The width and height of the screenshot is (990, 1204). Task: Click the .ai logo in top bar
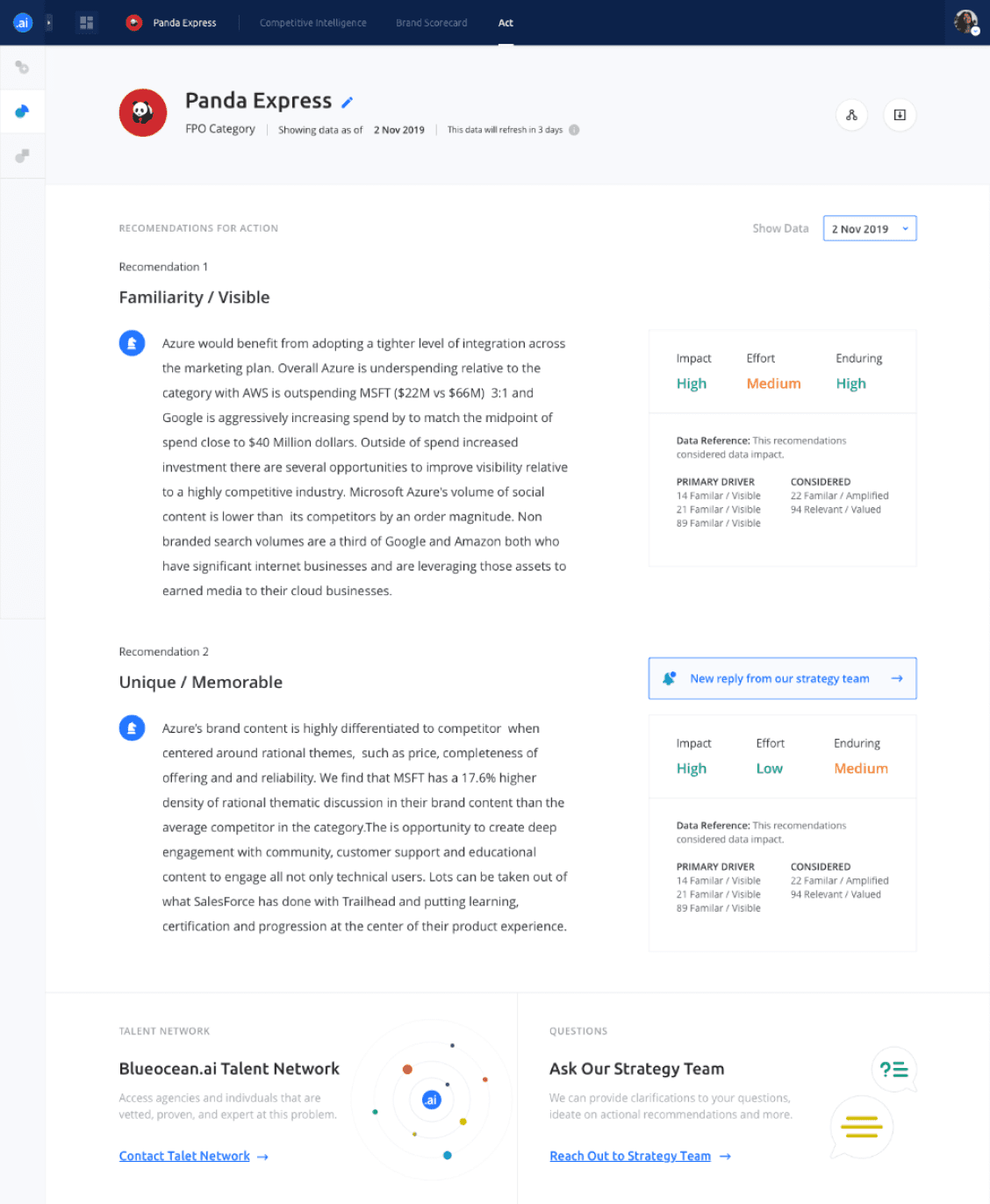[x=23, y=23]
